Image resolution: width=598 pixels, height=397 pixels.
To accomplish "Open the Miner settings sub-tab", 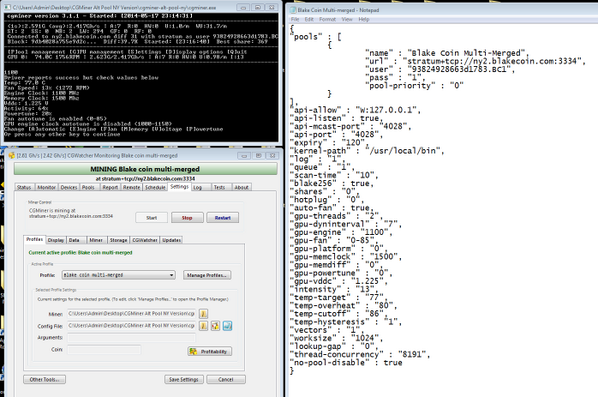I will (96, 240).
